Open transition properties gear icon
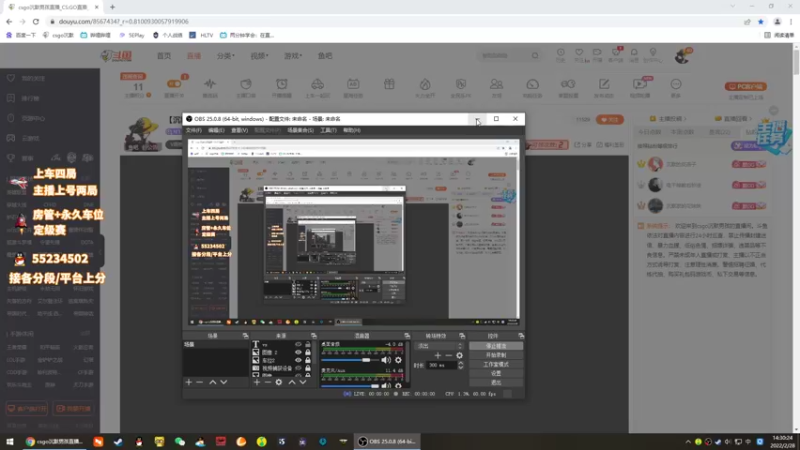 point(460,355)
